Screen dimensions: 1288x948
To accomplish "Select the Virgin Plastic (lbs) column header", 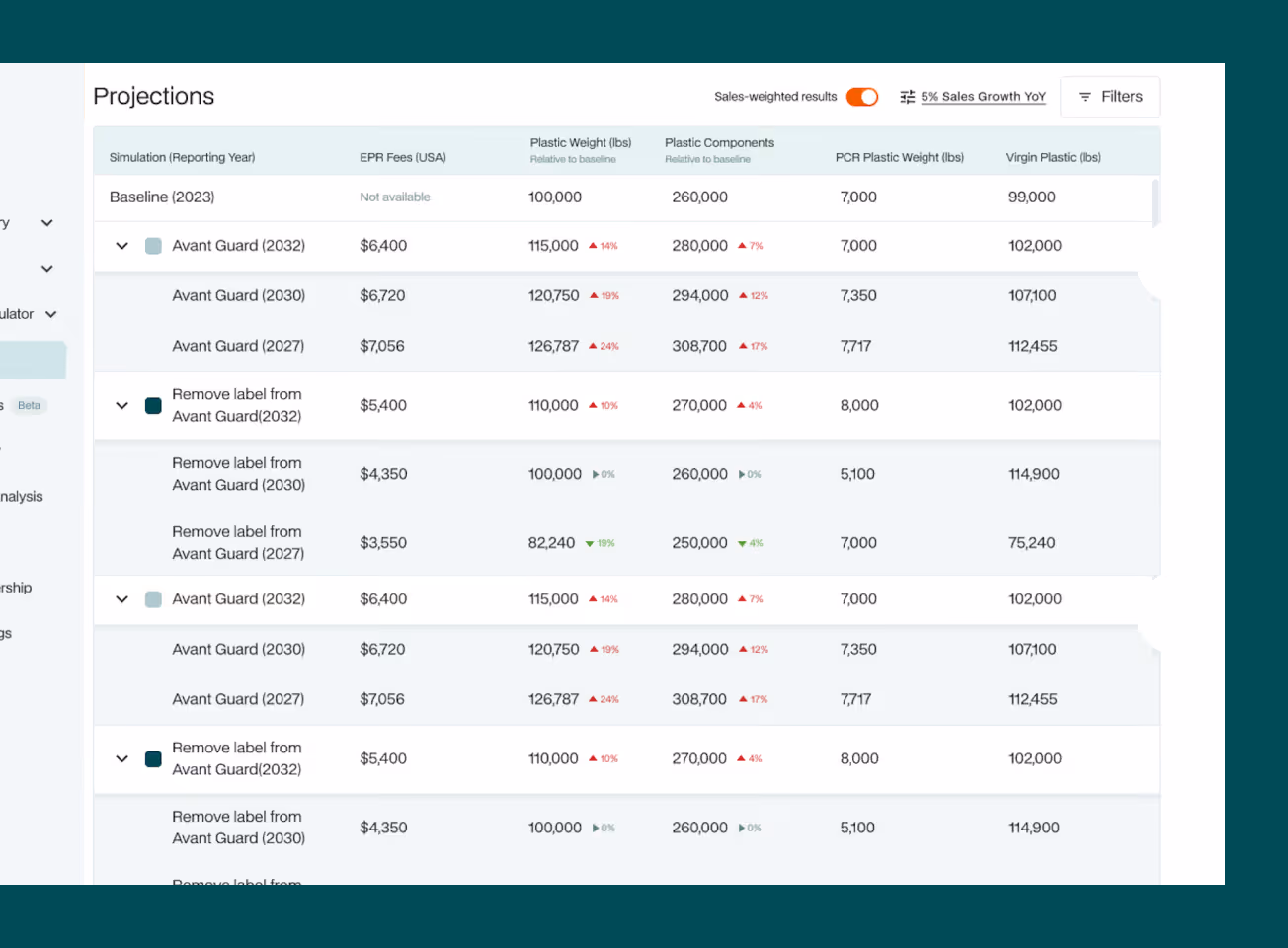I will [1054, 157].
